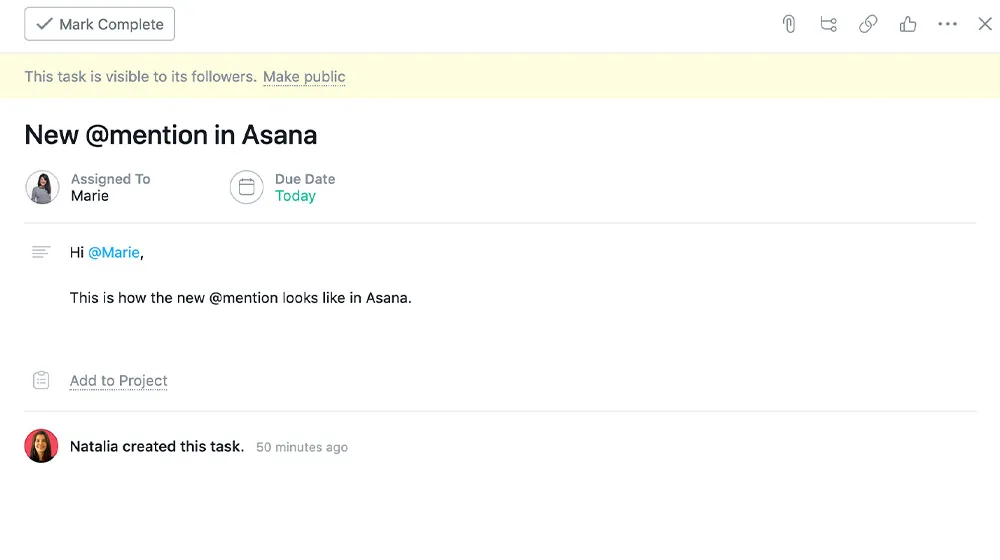Add a subtask using subtask icon
Viewport: 1000px width, 560px height.
[828, 24]
